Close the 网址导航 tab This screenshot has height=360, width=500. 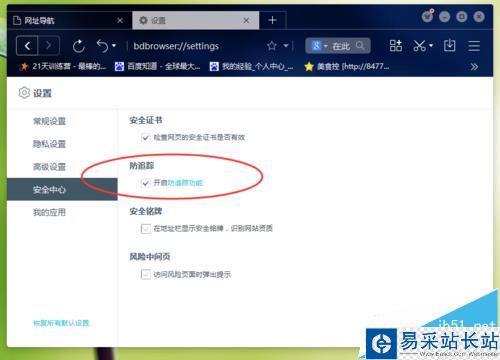[120, 21]
